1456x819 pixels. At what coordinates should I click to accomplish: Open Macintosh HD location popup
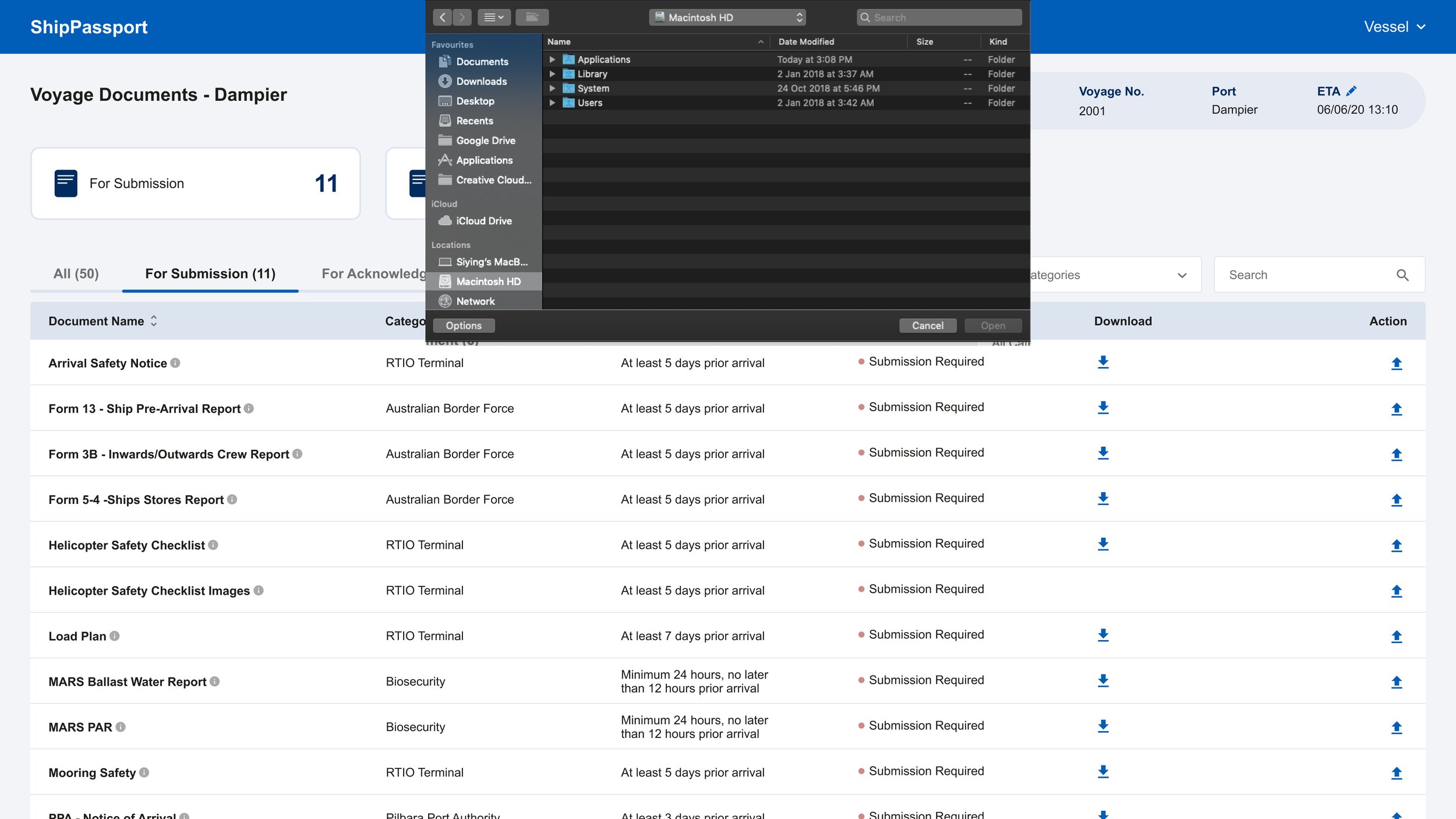[x=727, y=17]
